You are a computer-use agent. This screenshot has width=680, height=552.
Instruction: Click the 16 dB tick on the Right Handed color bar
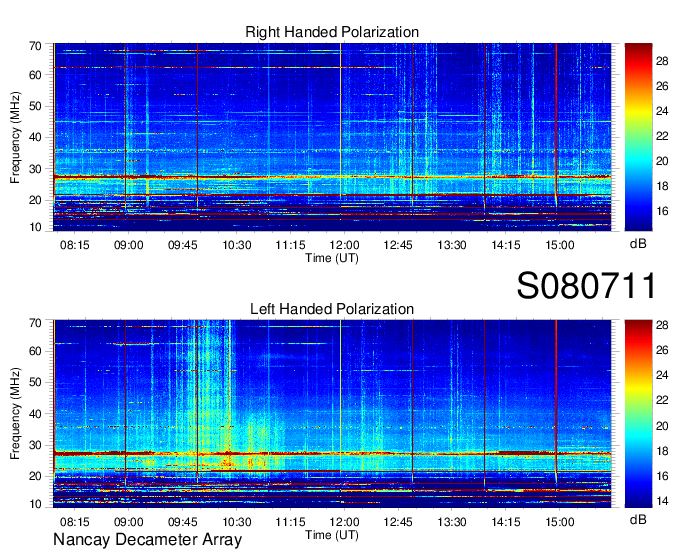[662, 211]
